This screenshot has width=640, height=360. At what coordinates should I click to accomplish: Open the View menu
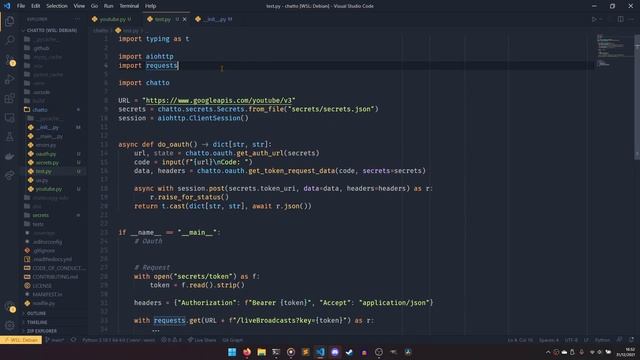pyautogui.click(x=79, y=6)
